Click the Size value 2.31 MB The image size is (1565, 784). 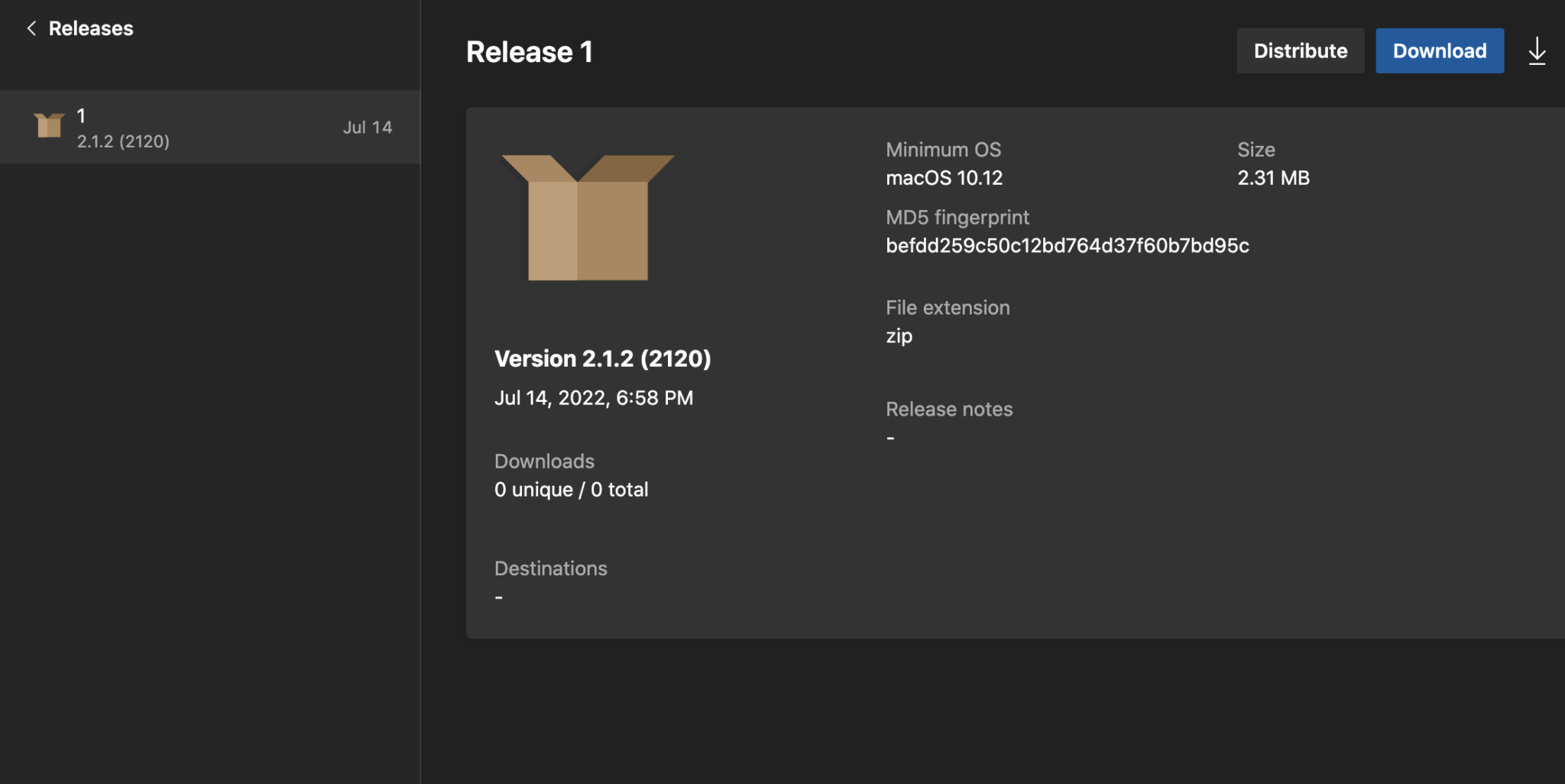1273,177
